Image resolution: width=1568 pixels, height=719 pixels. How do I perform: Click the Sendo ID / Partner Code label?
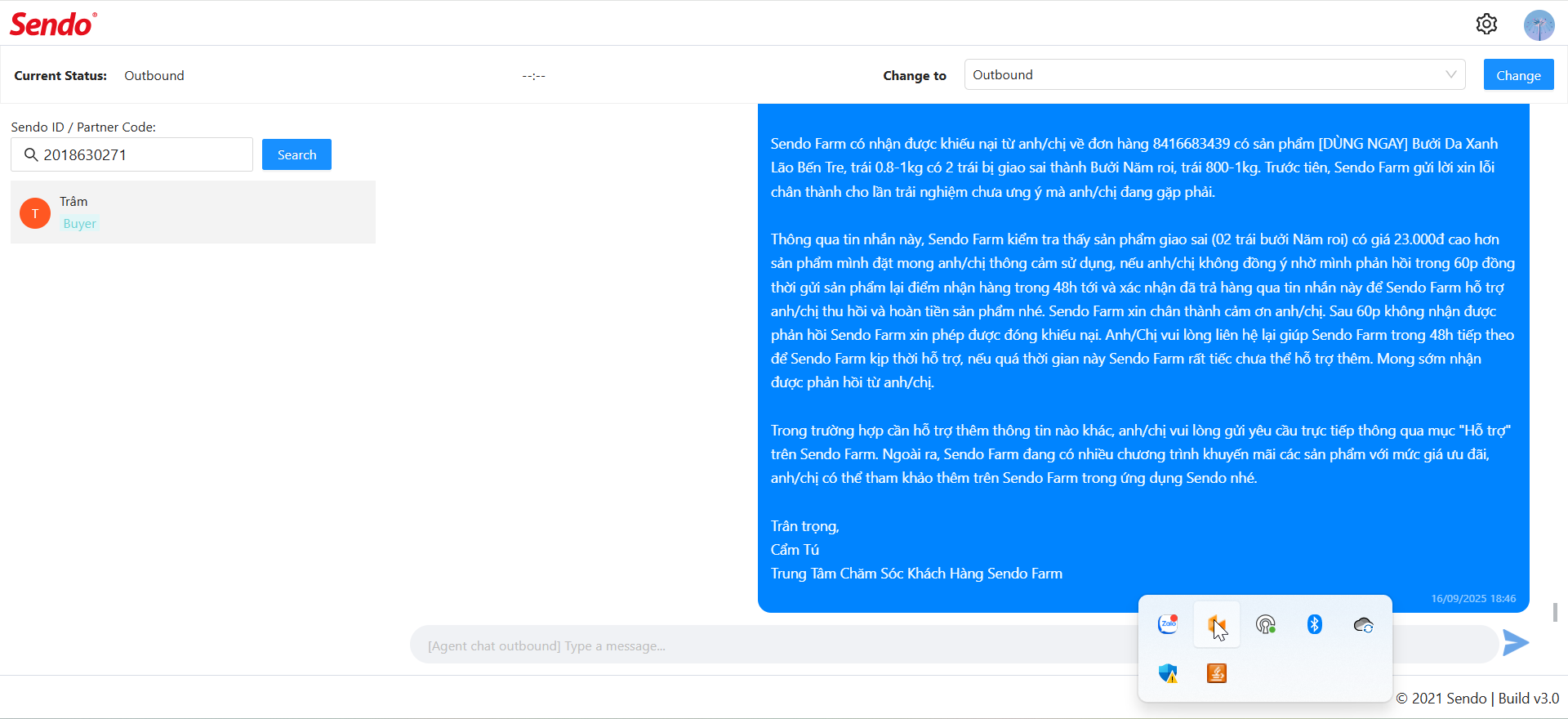coord(83,127)
